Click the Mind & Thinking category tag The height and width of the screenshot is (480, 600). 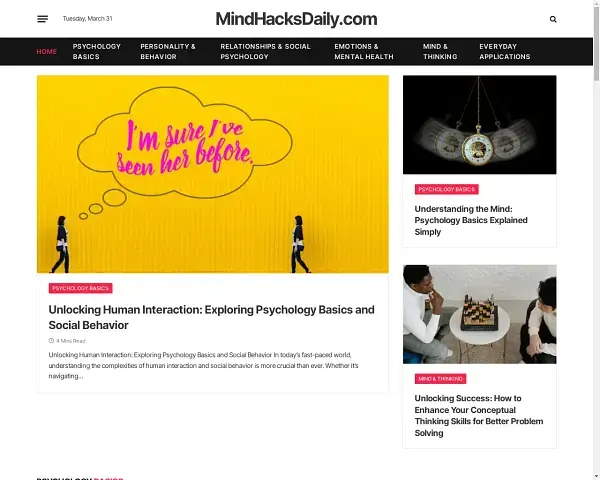tap(440, 379)
